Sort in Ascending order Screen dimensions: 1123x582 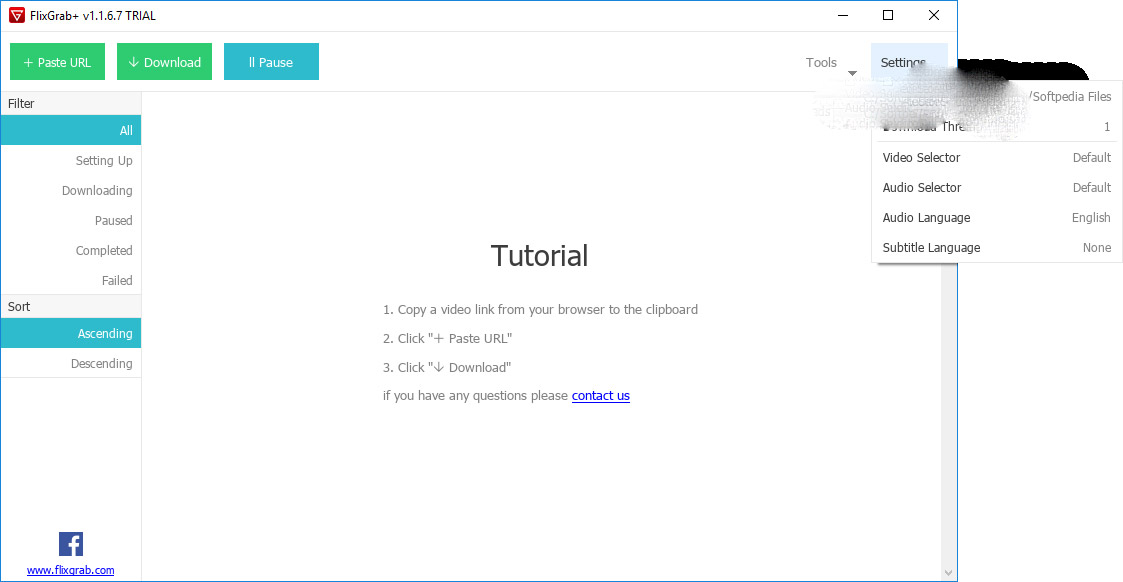coord(71,334)
